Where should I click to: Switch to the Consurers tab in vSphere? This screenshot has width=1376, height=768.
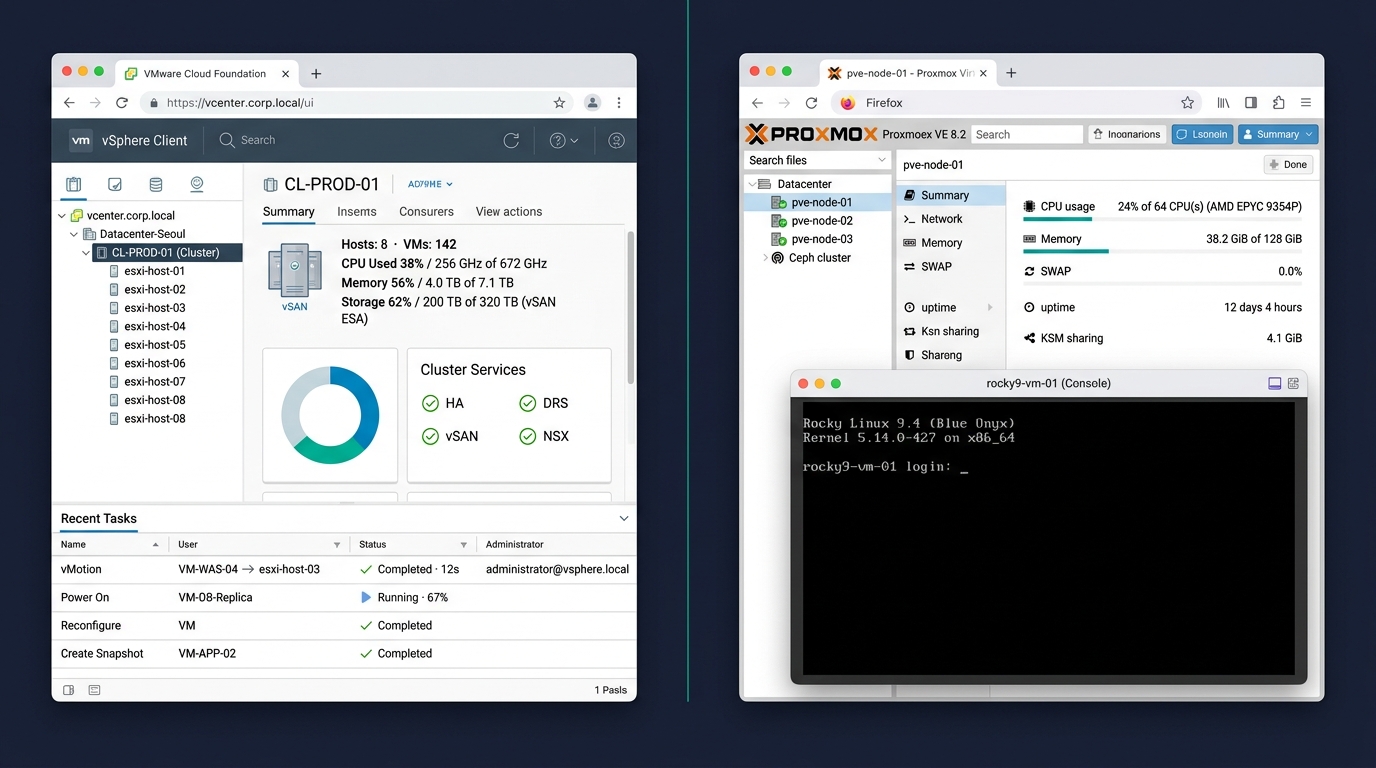point(426,212)
